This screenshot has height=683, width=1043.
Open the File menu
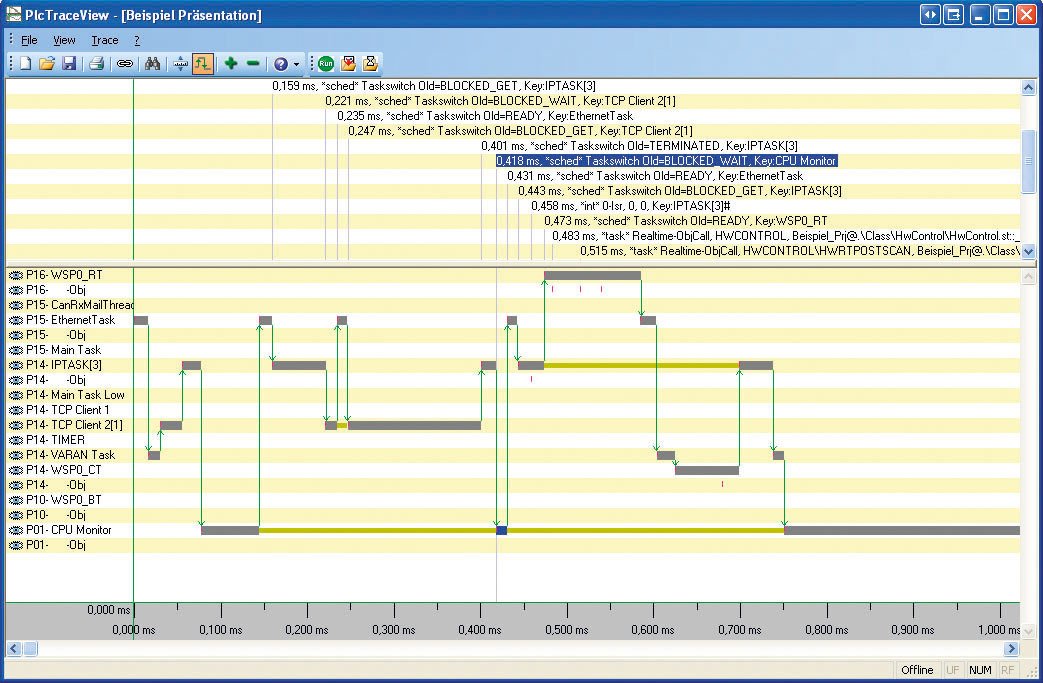click(29, 41)
